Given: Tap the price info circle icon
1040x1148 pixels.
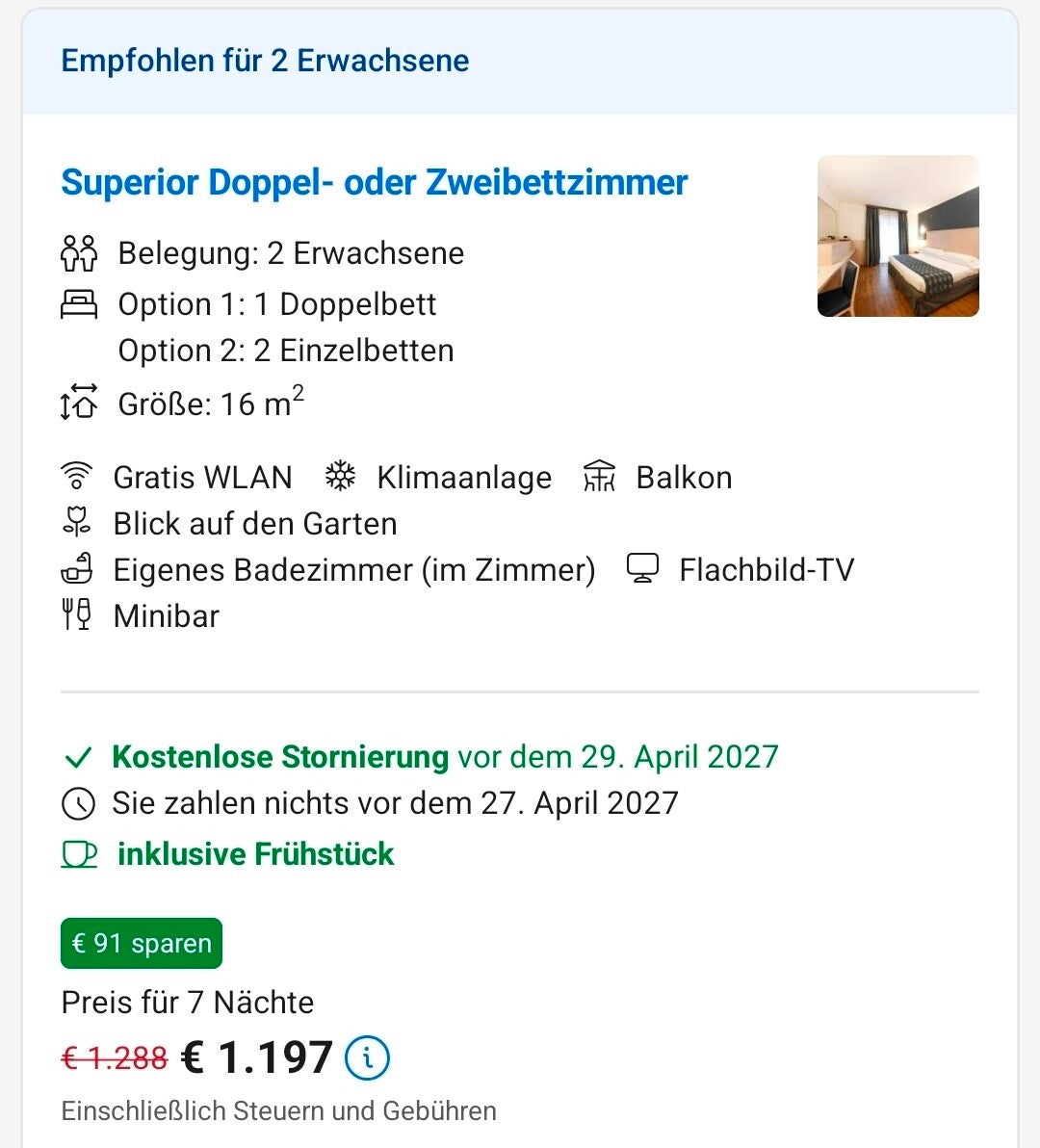Looking at the screenshot, I should pos(368,1057).
